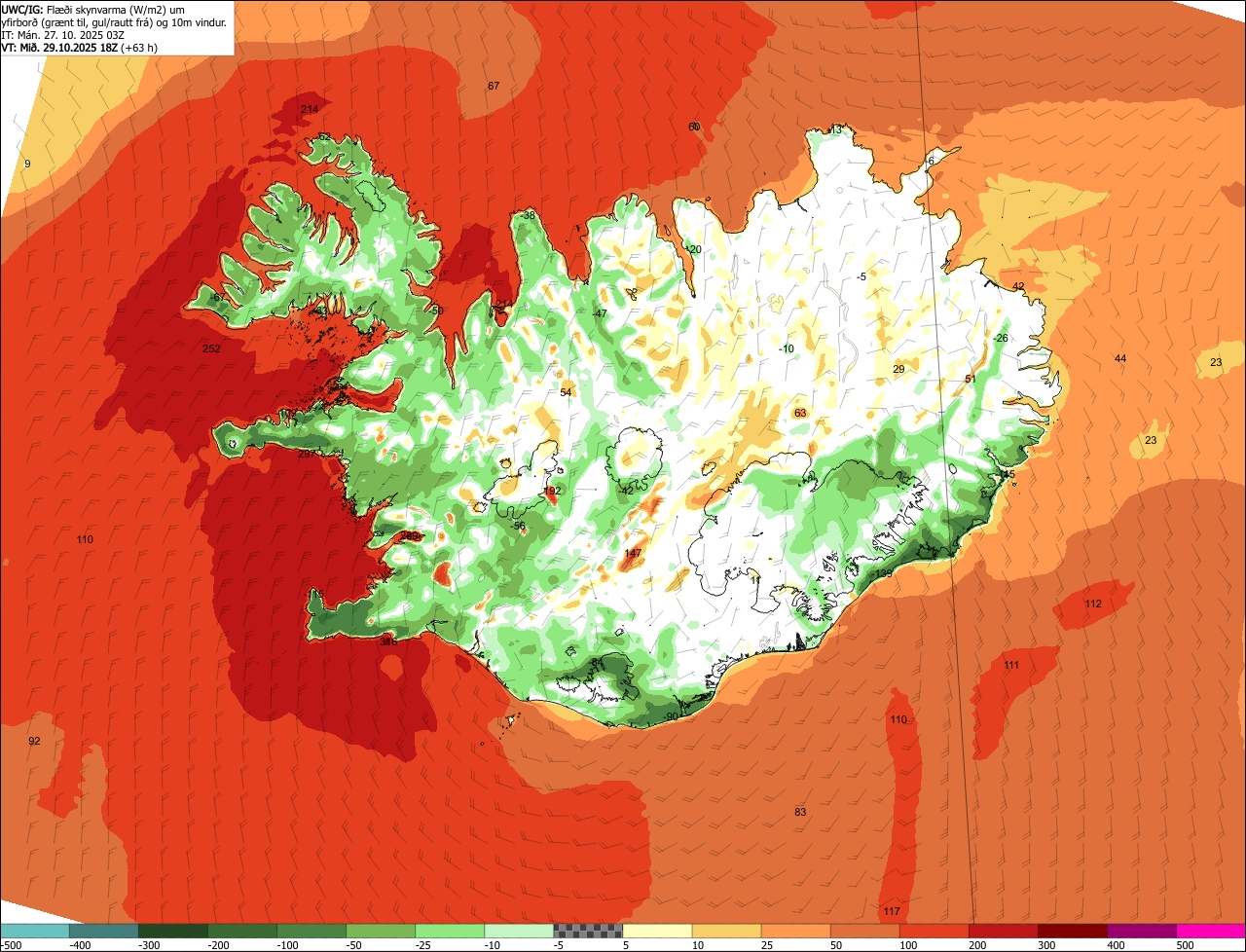Image resolution: width=1246 pixels, height=952 pixels.
Task: Click the hot pink legend swatch
Action: point(1211,932)
